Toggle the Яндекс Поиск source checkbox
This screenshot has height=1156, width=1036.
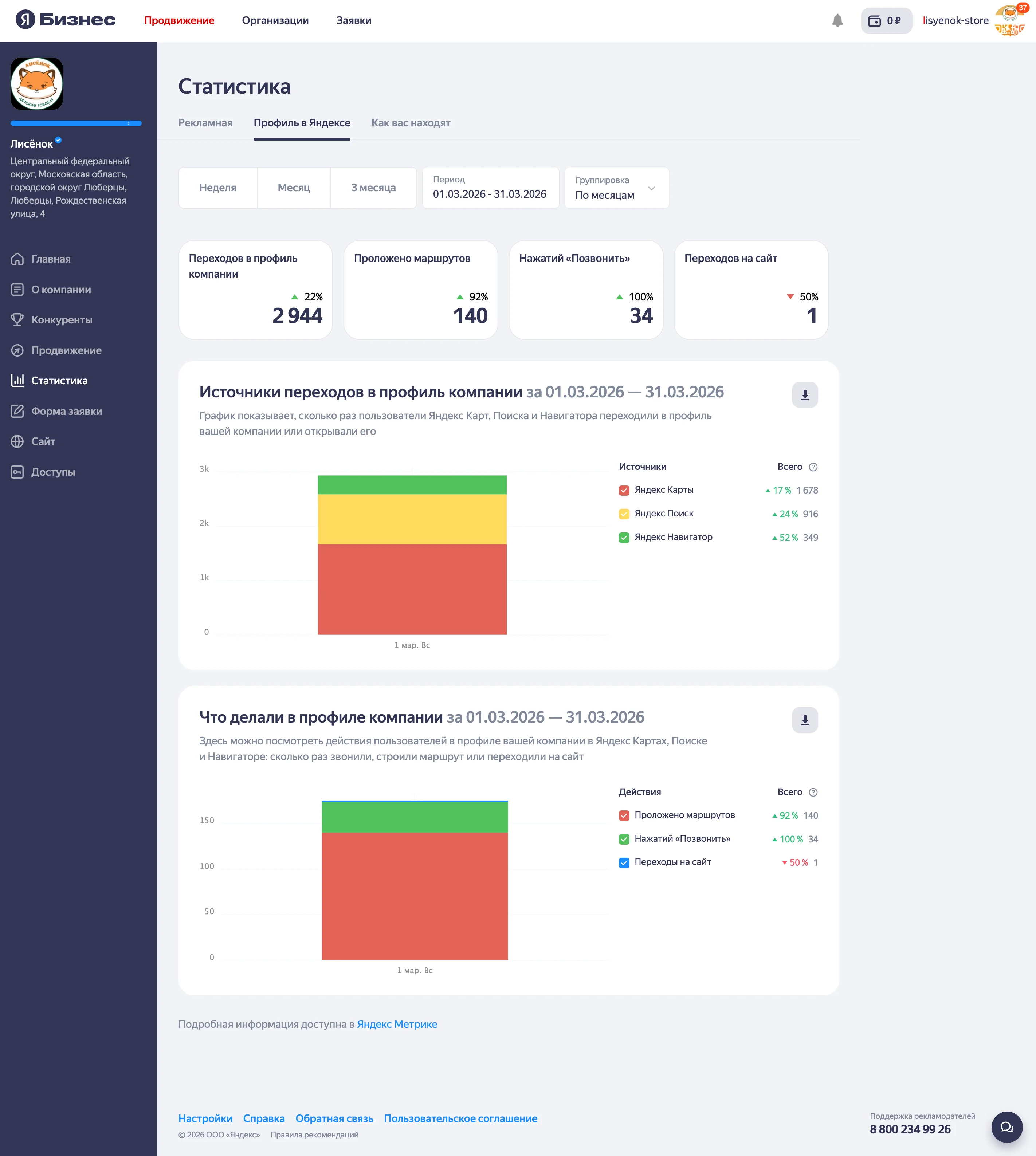point(624,514)
